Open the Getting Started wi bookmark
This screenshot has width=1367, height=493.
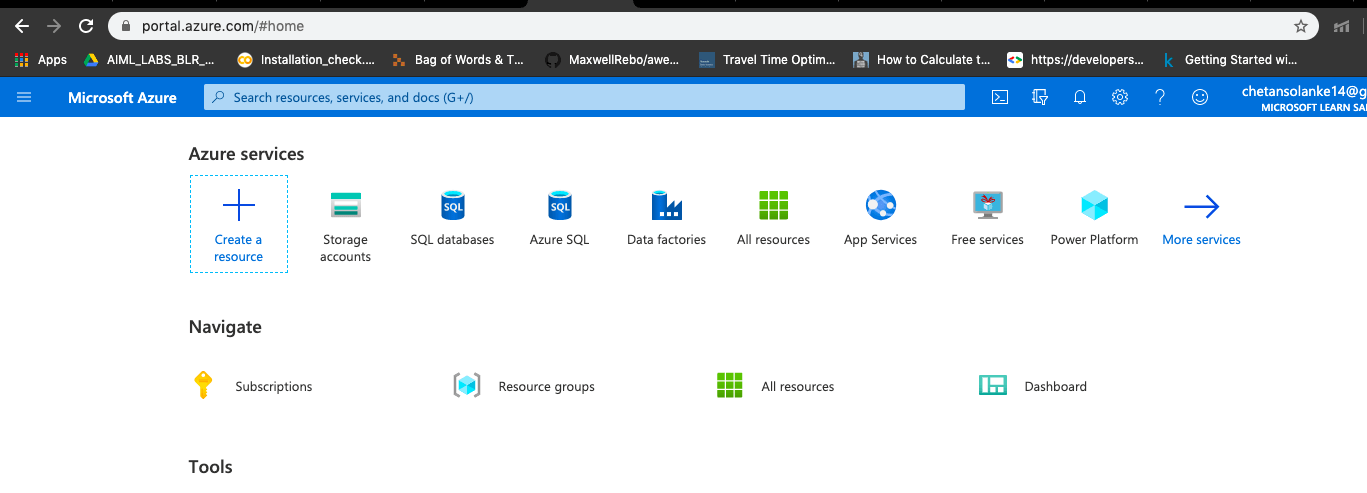pyautogui.click(x=1230, y=60)
